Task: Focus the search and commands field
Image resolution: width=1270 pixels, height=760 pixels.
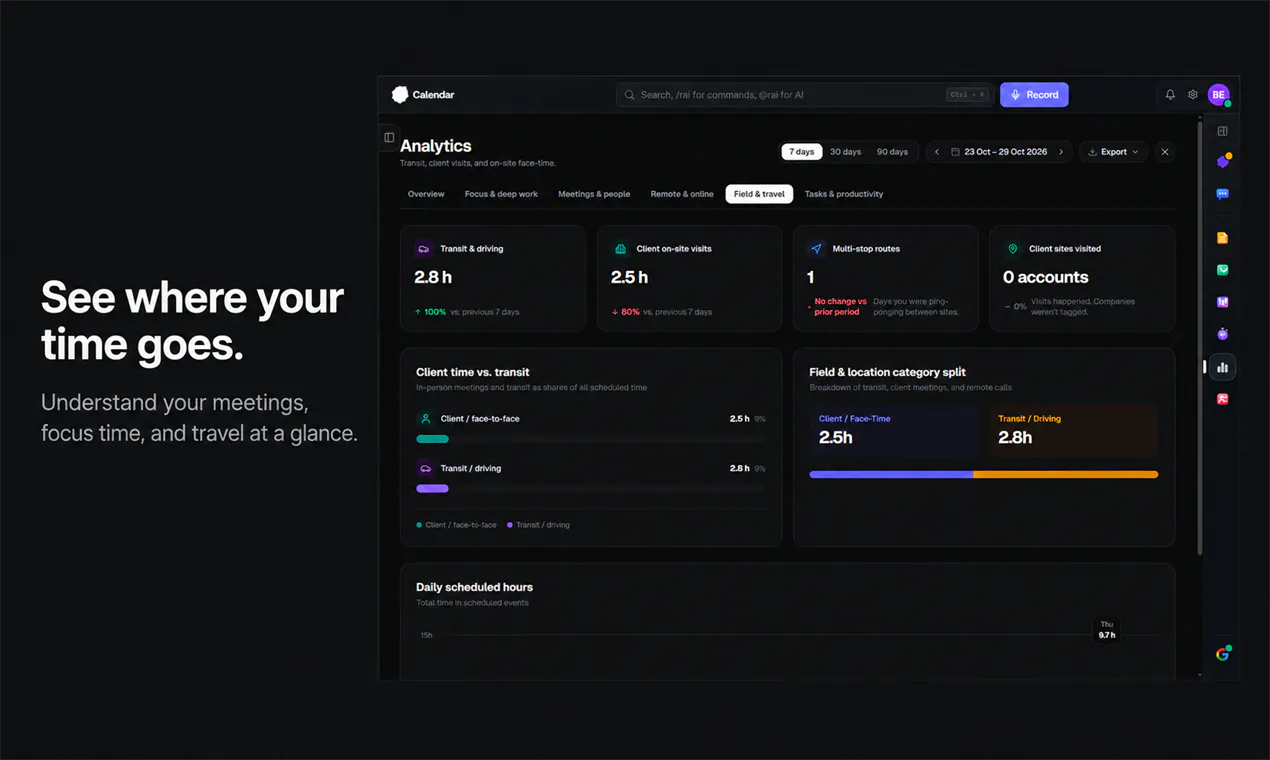Action: click(x=805, y=95)
